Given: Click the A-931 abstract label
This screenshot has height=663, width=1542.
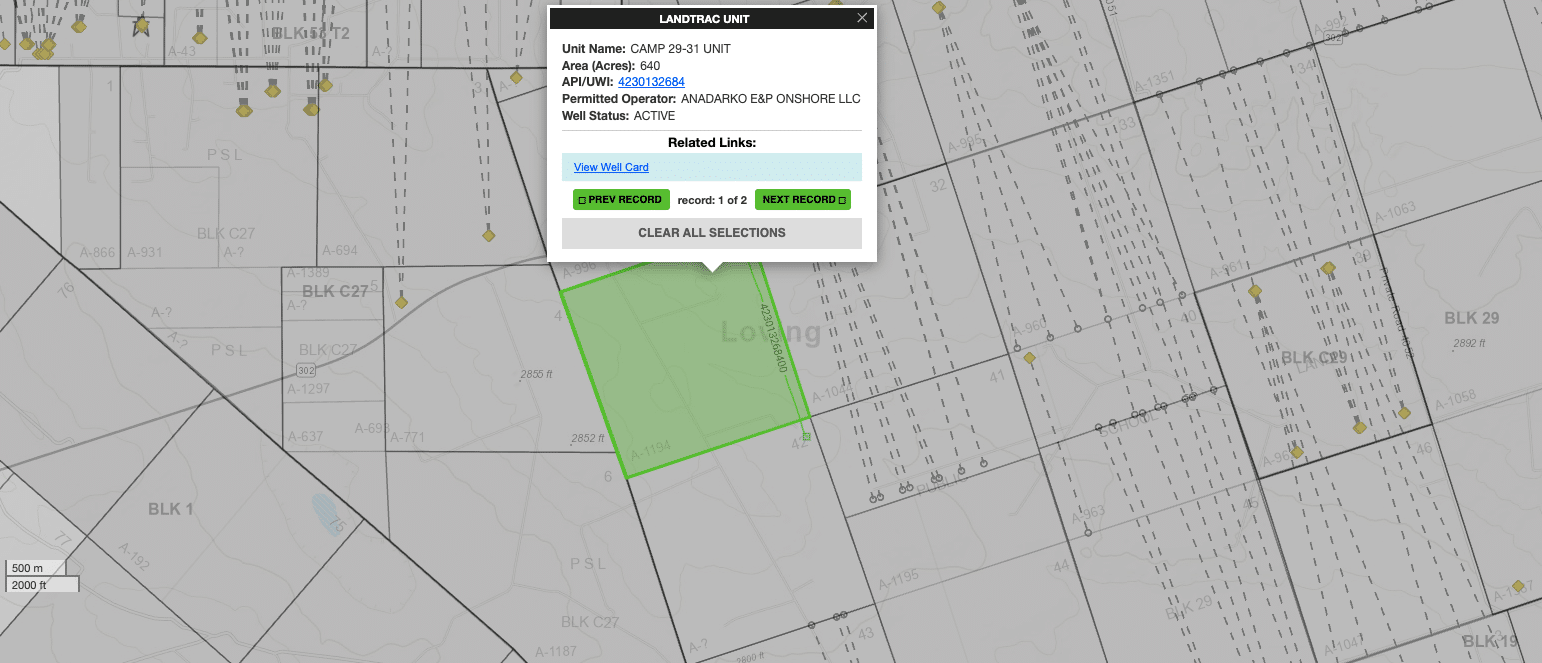Looking at the screenshot, I should [x=144, y=252].
